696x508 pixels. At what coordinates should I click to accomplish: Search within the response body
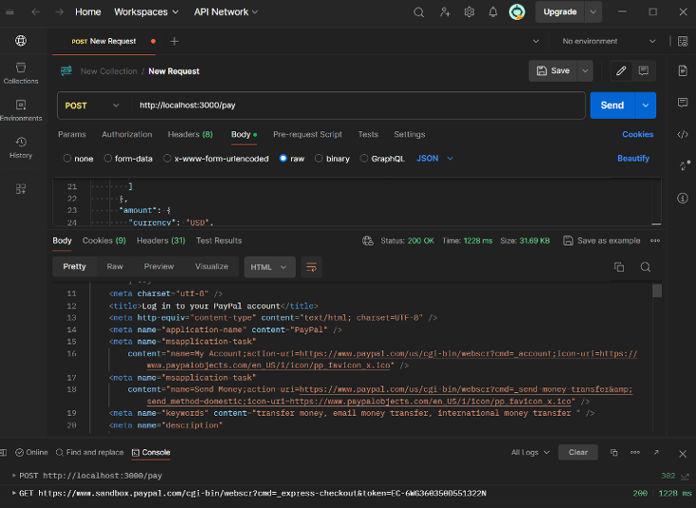click(x=645, y=267)
